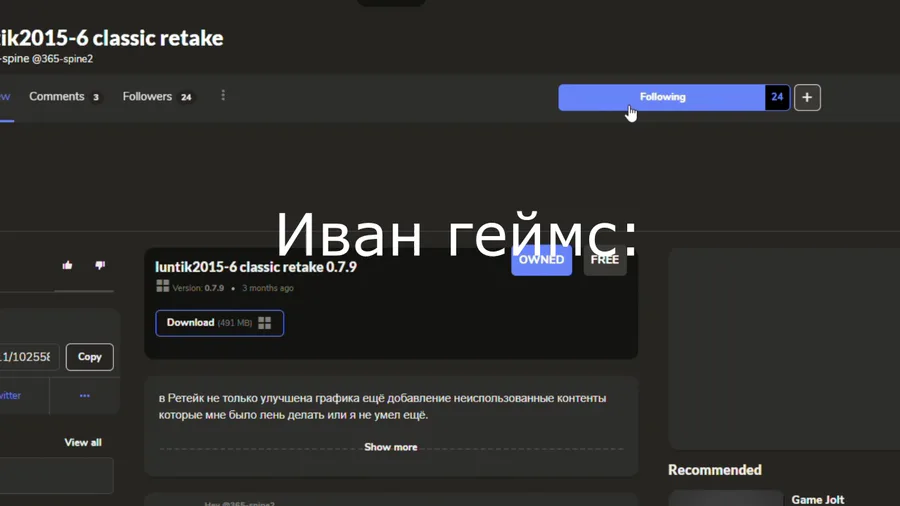Click the FREE price tag
Image resolution: width=900 pixels, height=506 pixels.
click(605, 260)
